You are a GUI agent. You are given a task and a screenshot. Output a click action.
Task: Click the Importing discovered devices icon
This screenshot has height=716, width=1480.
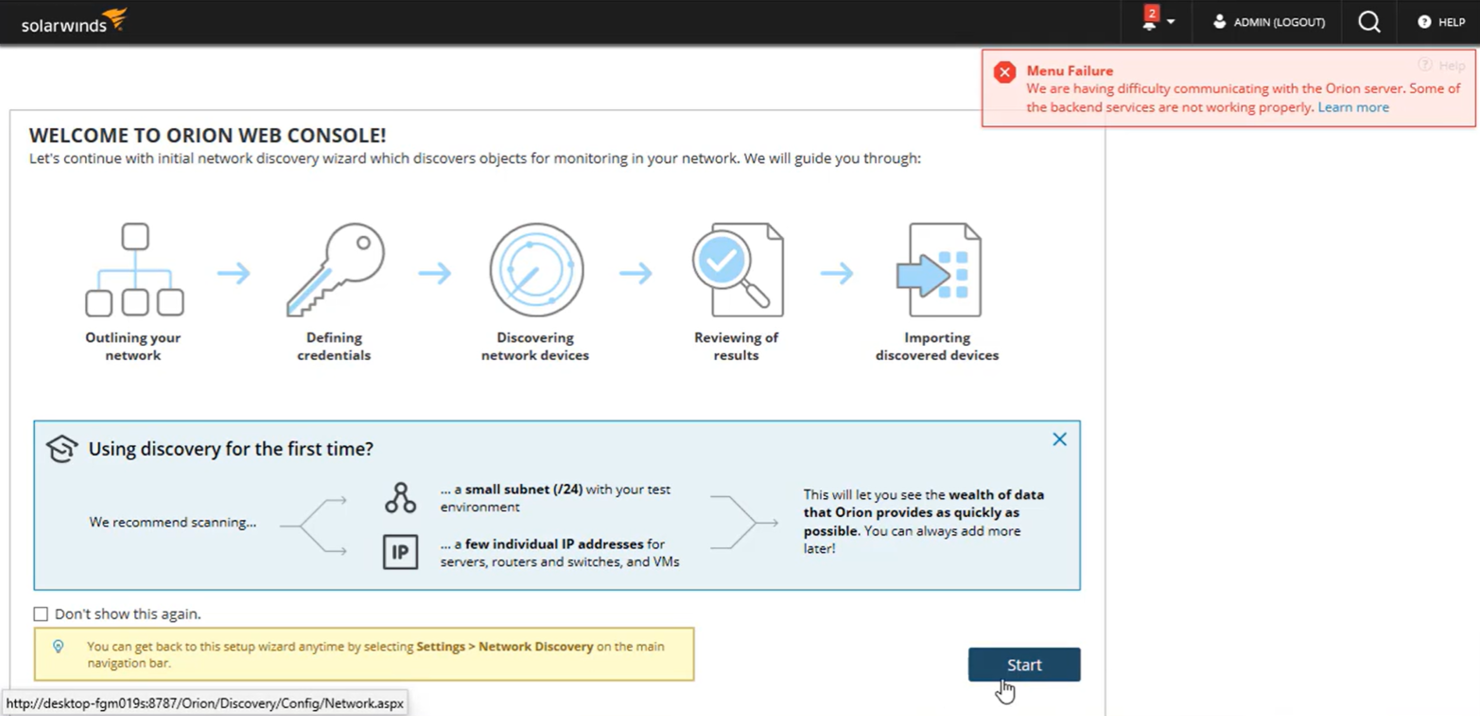pos(937,267)
